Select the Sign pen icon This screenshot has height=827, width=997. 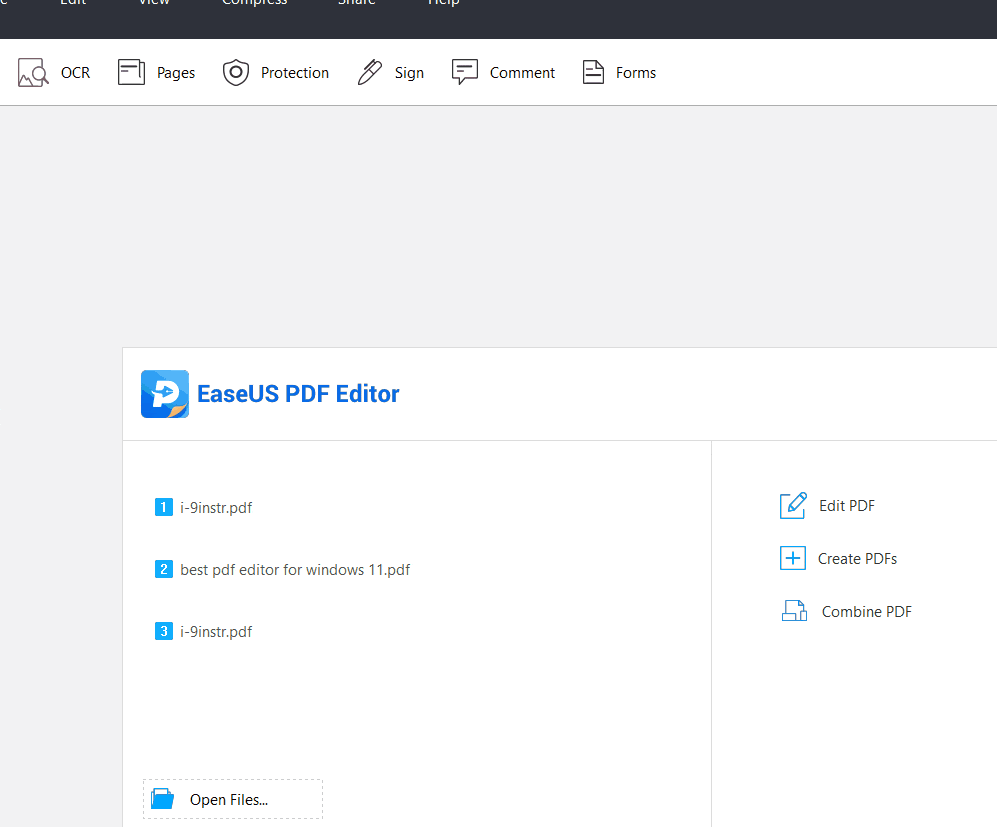pyautogui.click(x=370, y=72)
